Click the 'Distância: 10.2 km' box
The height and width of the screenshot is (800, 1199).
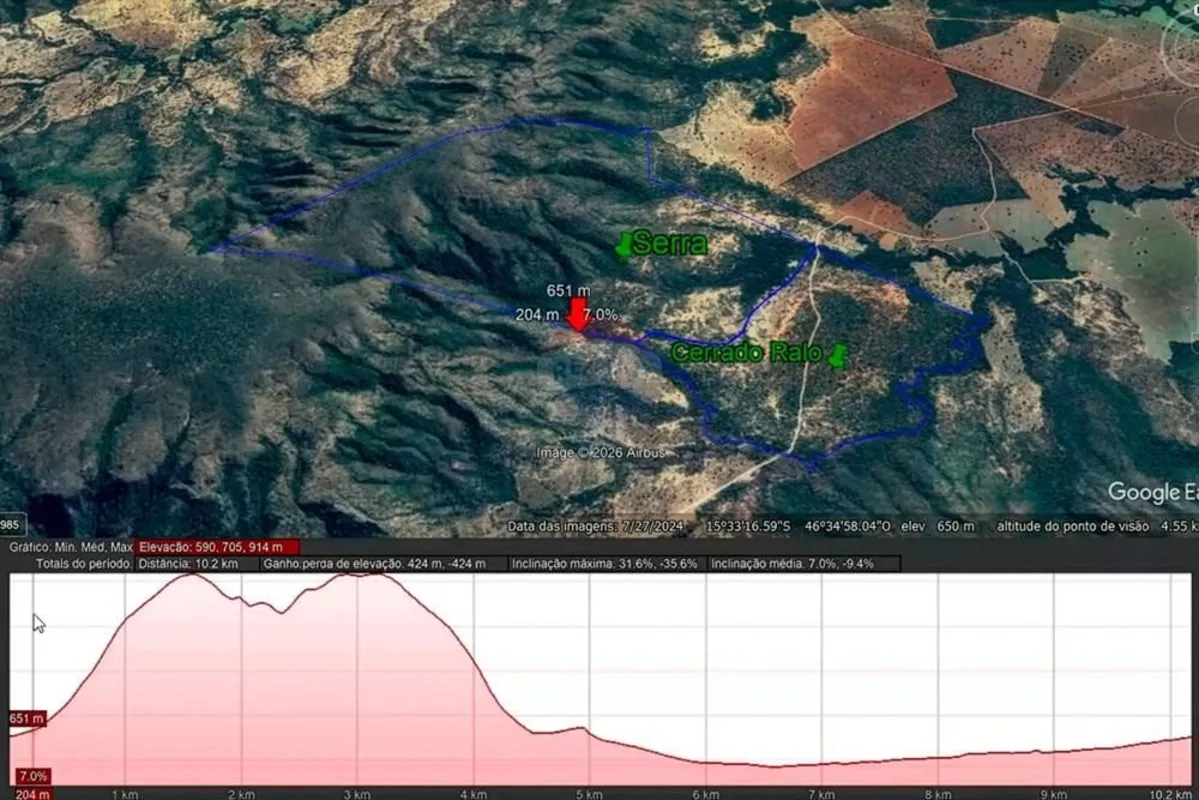(x=196, y=564)
